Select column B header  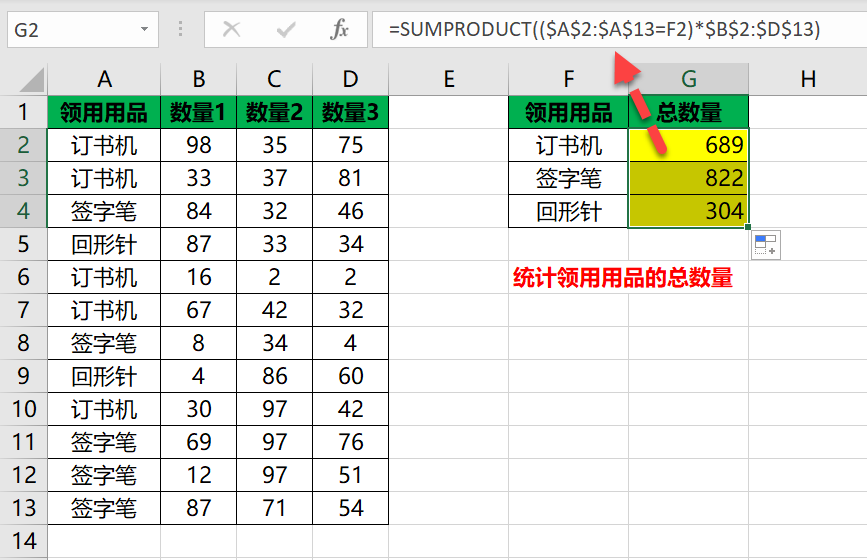pos(199,79)
